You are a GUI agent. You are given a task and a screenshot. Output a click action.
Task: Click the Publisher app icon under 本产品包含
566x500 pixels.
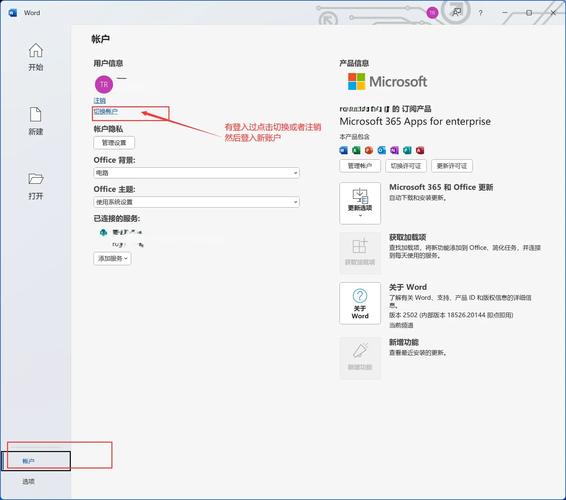[407, 150]
